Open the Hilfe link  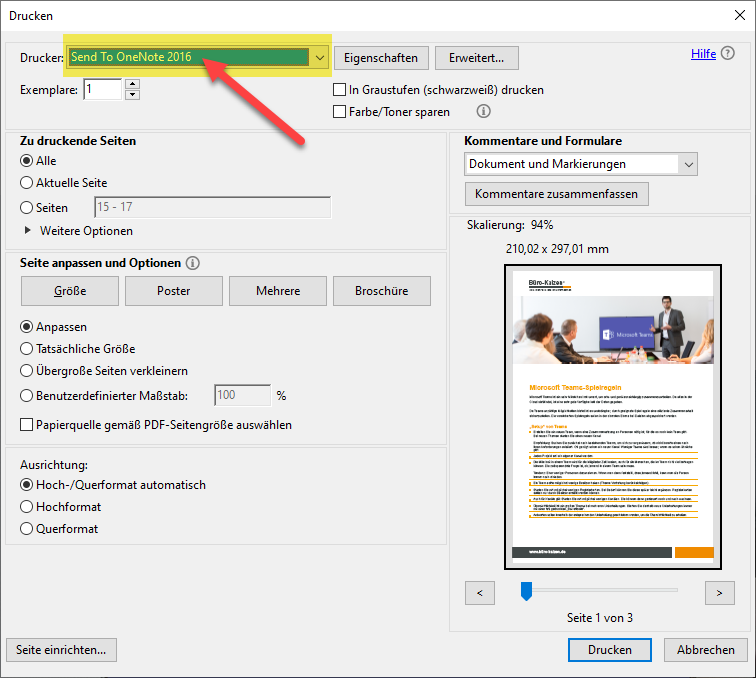point(703,54)
